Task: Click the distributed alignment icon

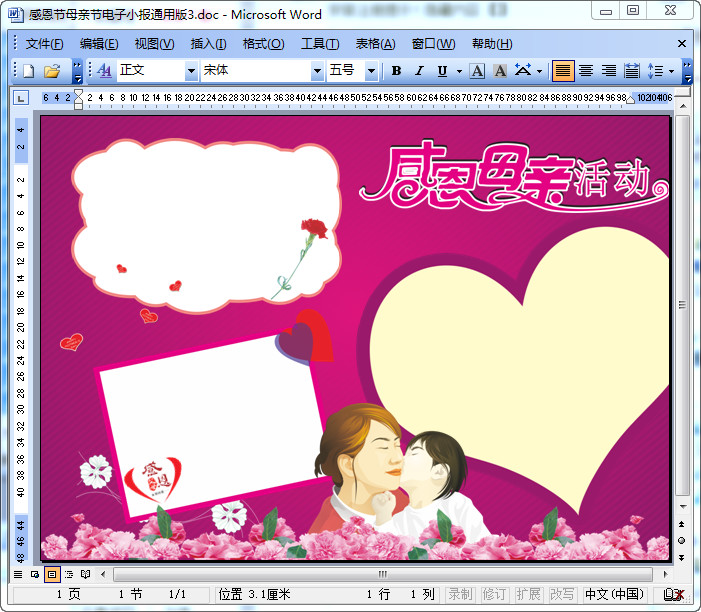Action: tap(632, 71)
